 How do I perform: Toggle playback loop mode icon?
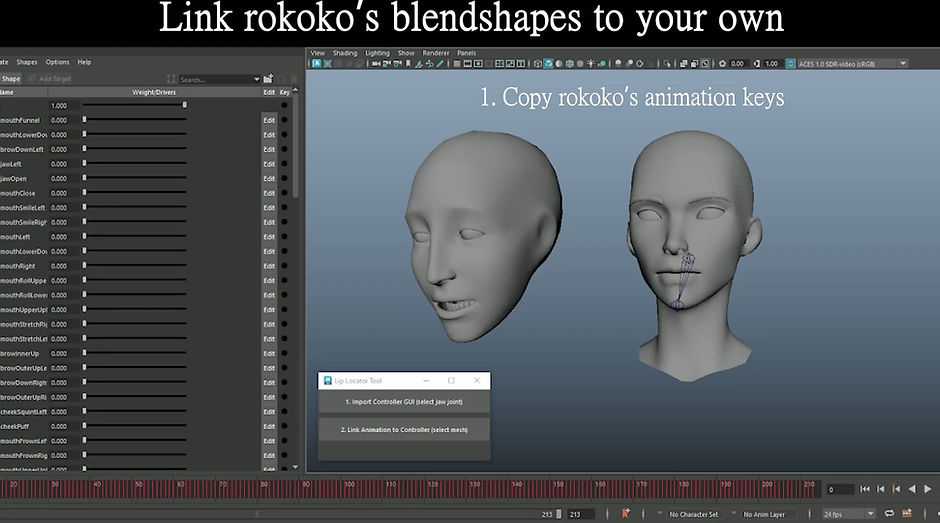click(x=890, y=513)
